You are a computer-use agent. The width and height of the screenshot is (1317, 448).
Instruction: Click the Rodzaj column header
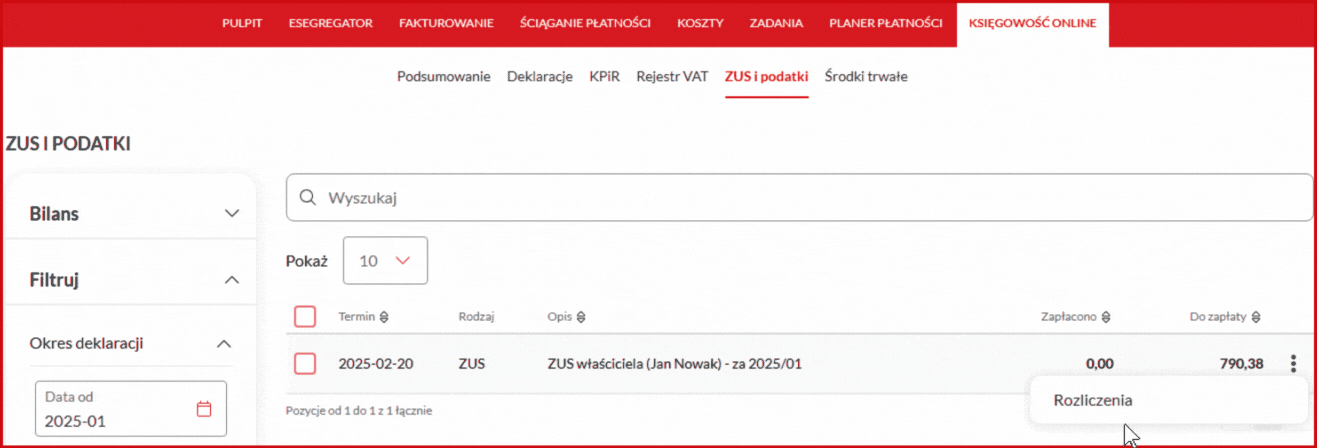click(476, 317)
